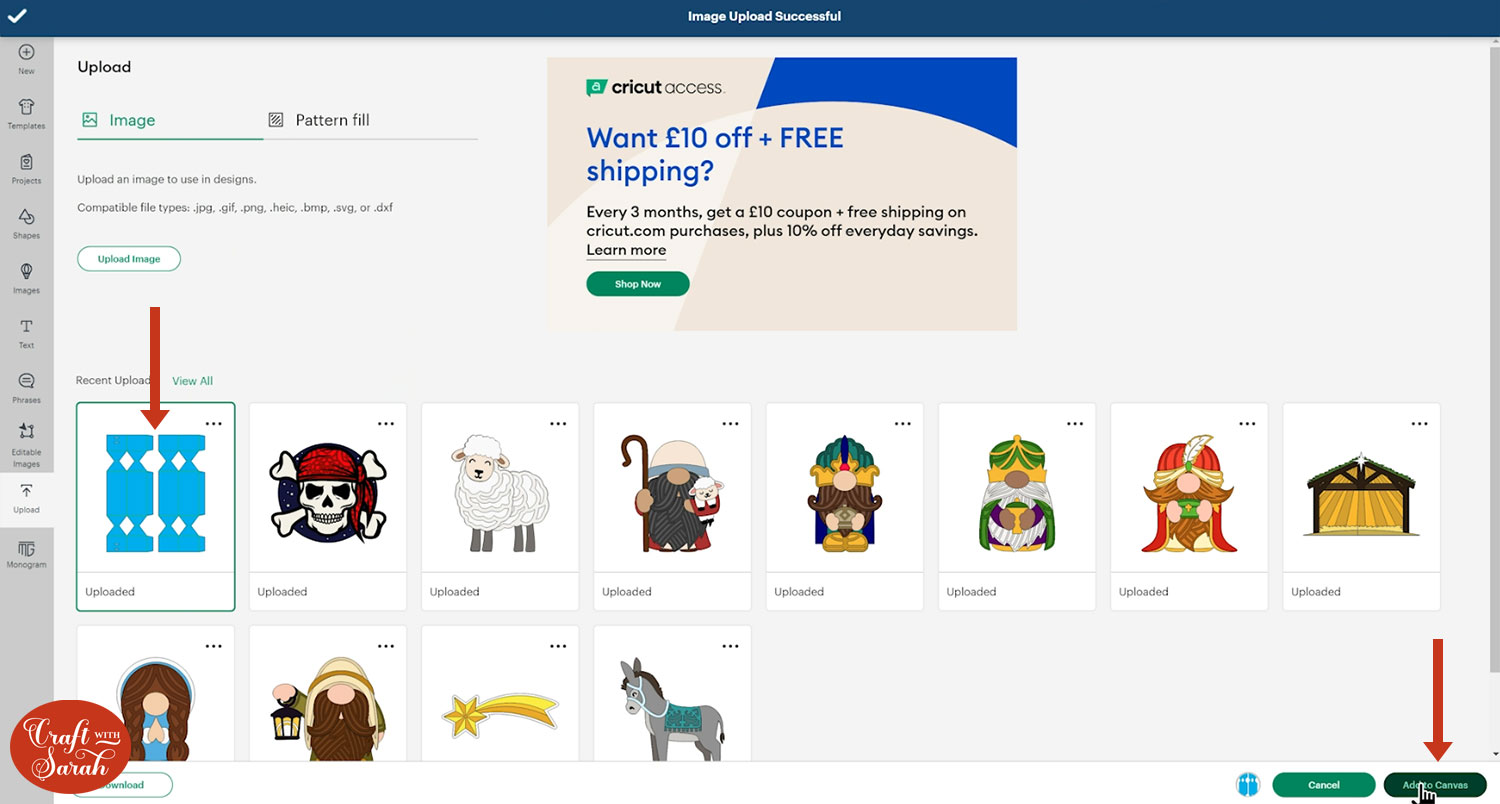Open the New project icon in sidebar
The height and width of the screenshot is (804, 1500).
click(x=26, y=52)
